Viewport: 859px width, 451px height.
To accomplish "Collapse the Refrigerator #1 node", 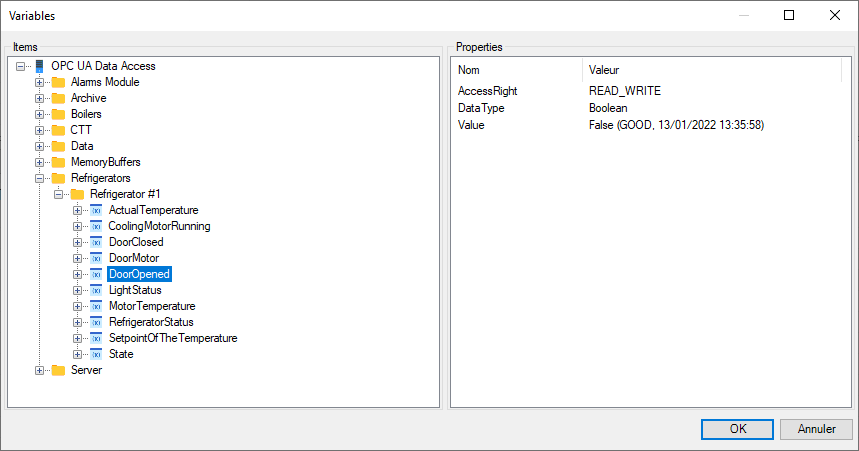I will (x=59, y=194).
